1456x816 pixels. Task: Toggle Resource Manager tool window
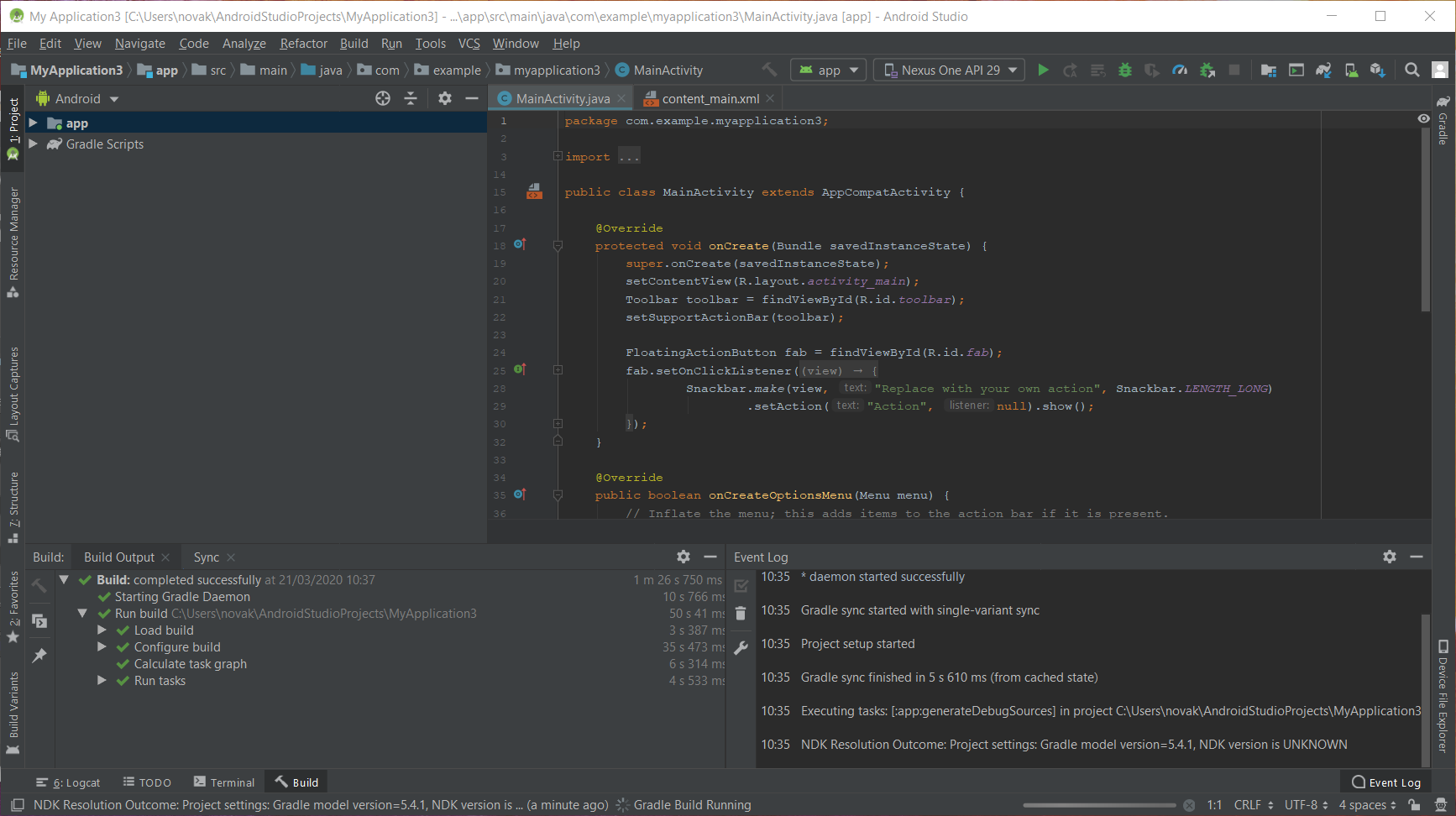pyautogui.click(x=13, y=242)
